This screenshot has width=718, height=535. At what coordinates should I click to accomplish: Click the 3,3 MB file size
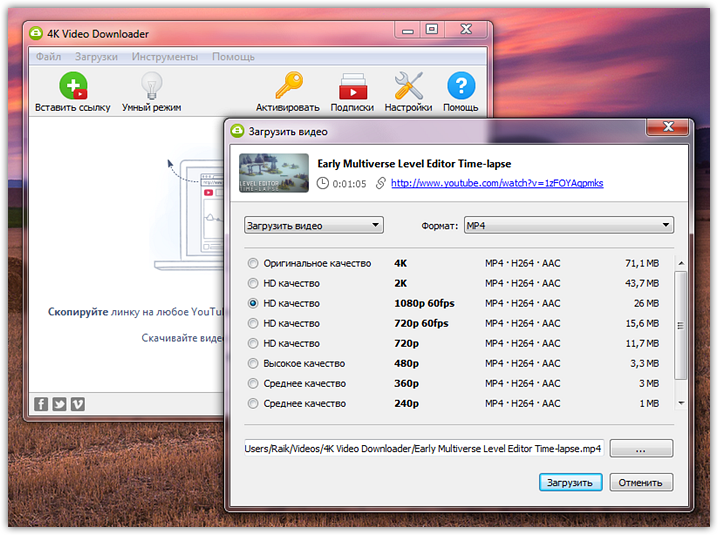(x=644, y=364)
